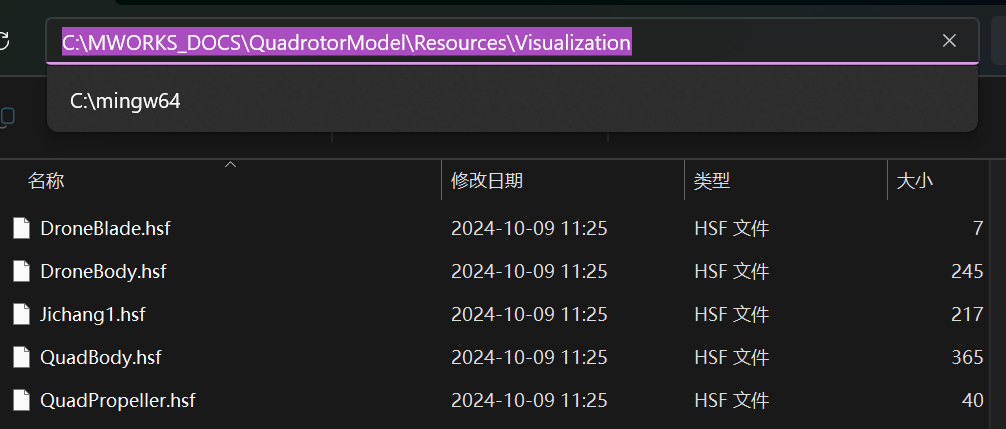This screenshot has height=429, width=1006.
Task: Clear the address bar with the X button
Action: [949, 41]
